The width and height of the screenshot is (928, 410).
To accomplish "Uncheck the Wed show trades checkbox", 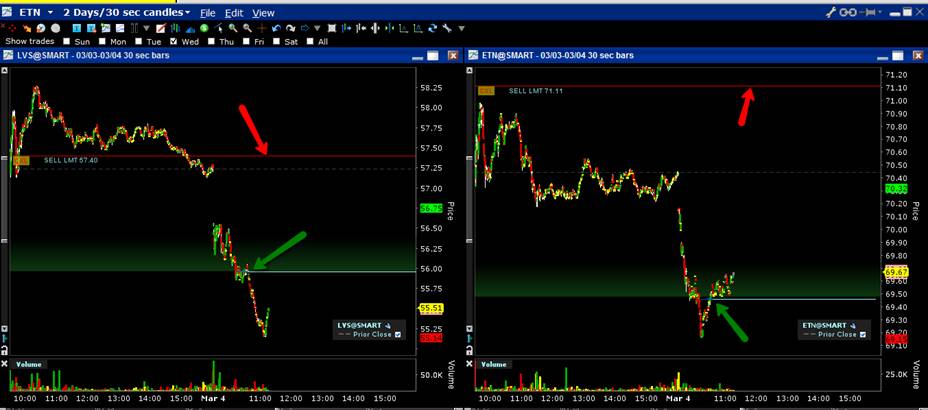I will (x=174, y=42).
